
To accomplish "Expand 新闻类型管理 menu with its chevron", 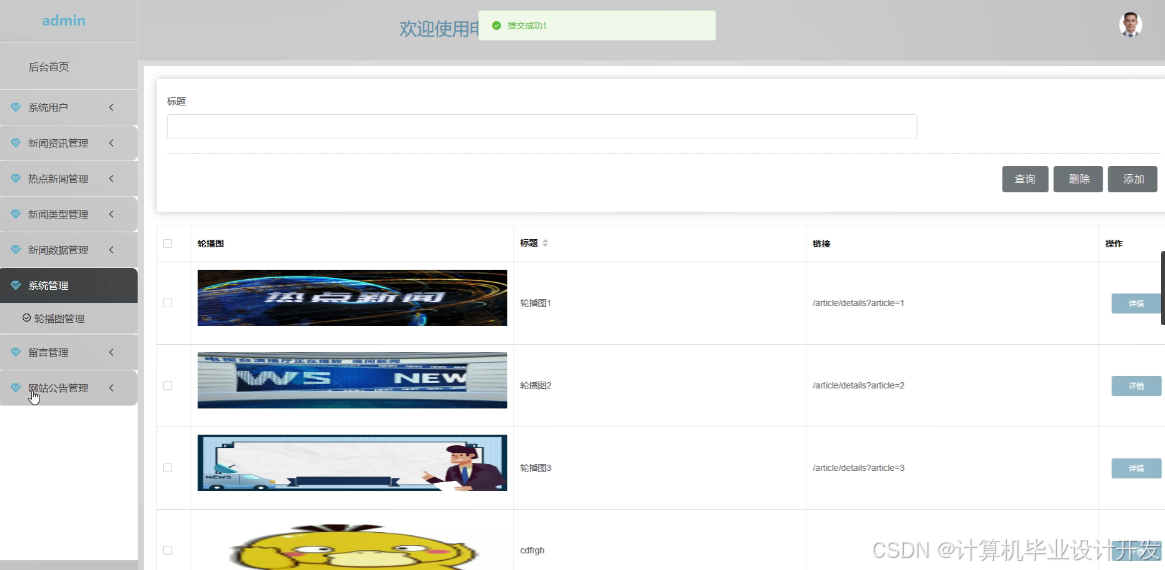I will (x=111, y=214).
